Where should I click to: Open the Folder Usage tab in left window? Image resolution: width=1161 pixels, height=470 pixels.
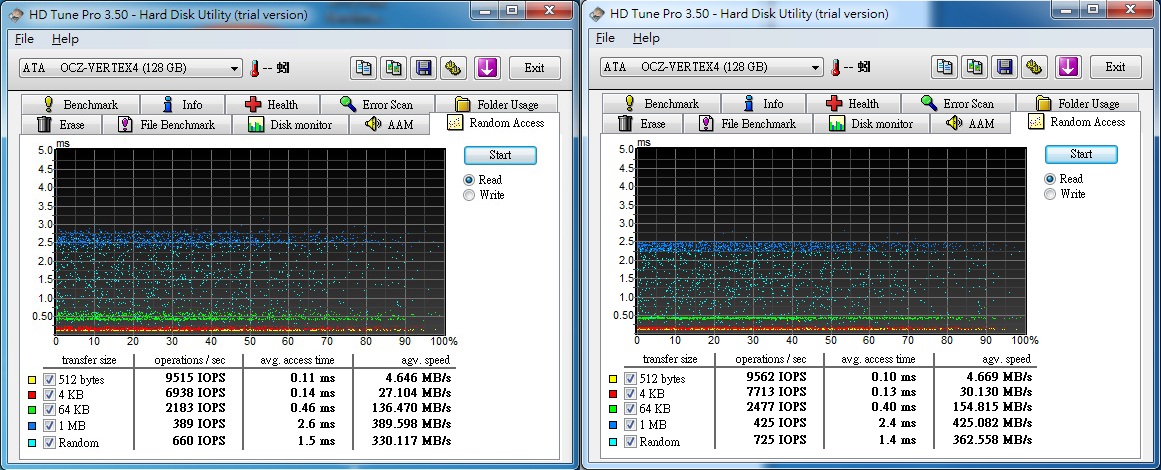click(x=498, y=104)
